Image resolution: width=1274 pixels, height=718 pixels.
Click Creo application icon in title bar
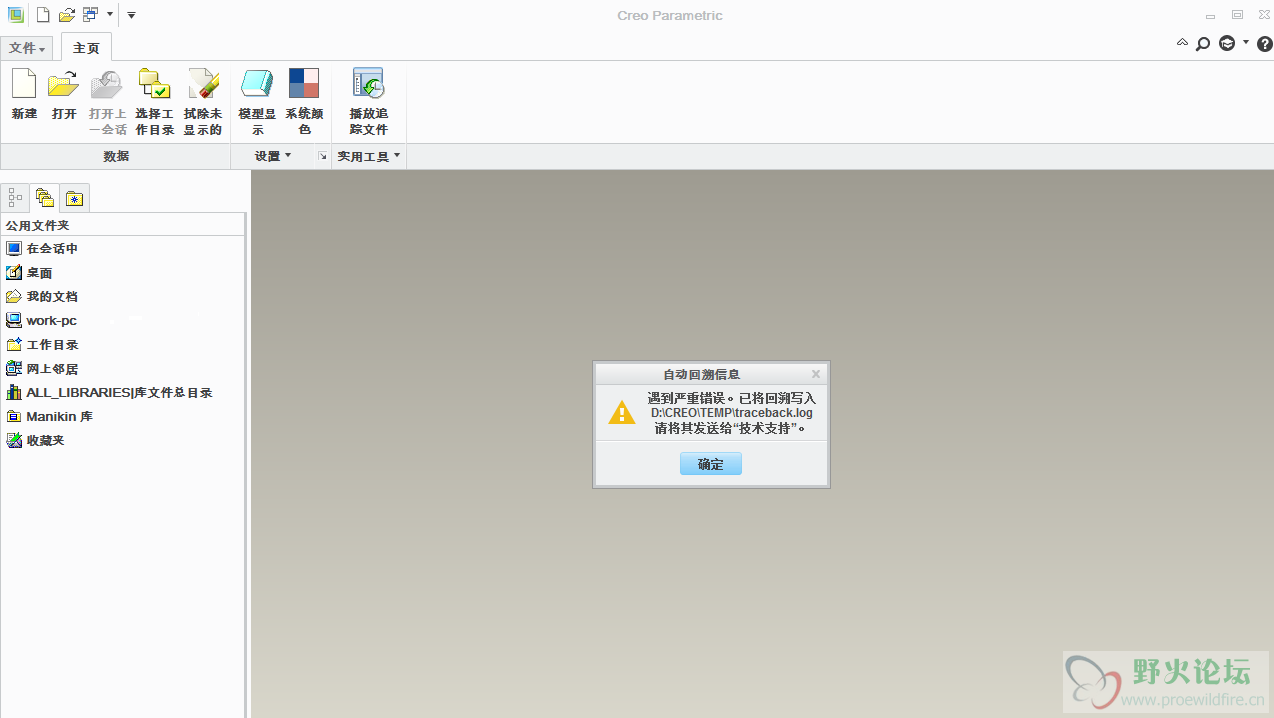pyautogui.click(x=16, y=15)
